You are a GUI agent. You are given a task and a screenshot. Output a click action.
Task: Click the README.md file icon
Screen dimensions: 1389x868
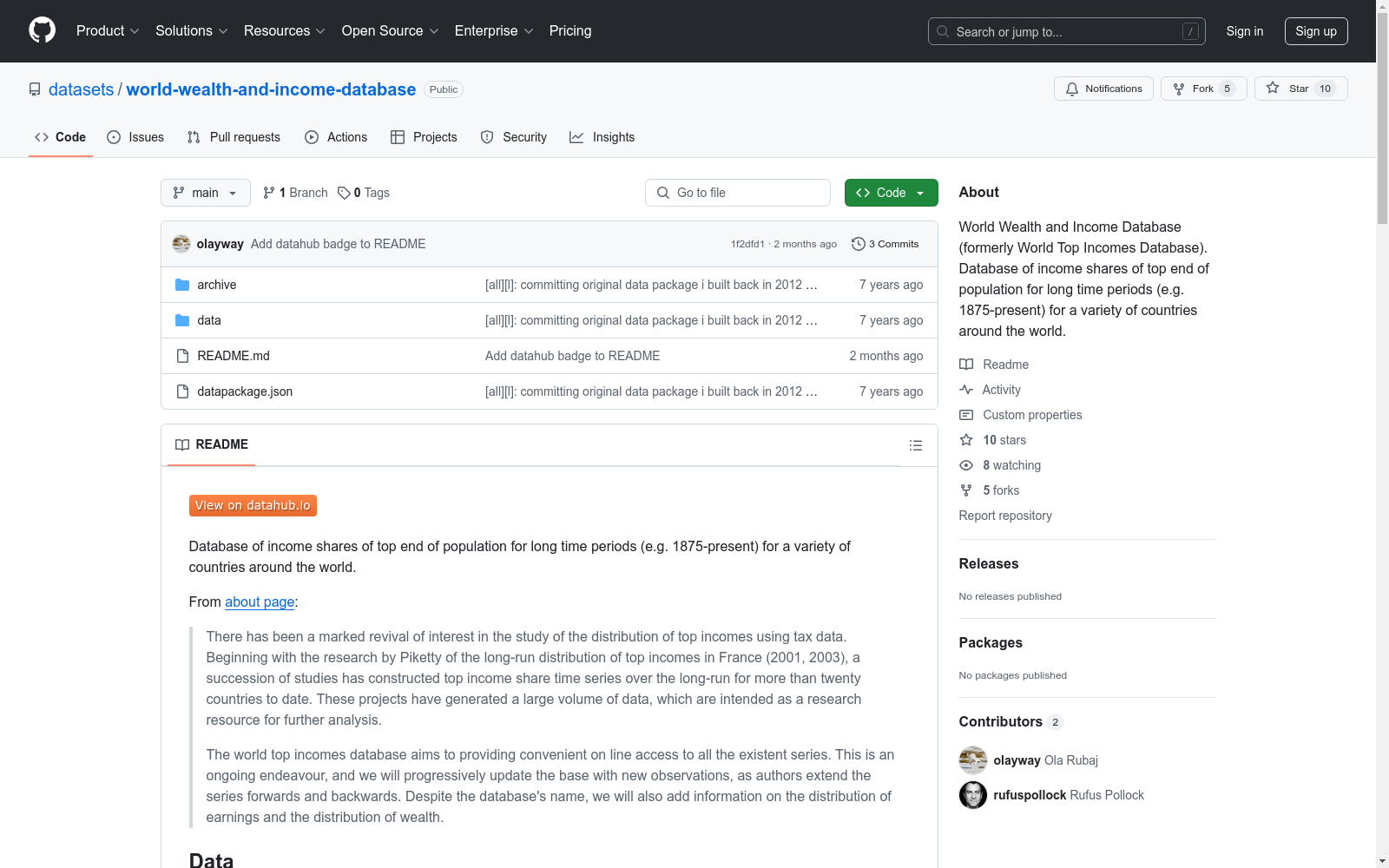[182, 356]
